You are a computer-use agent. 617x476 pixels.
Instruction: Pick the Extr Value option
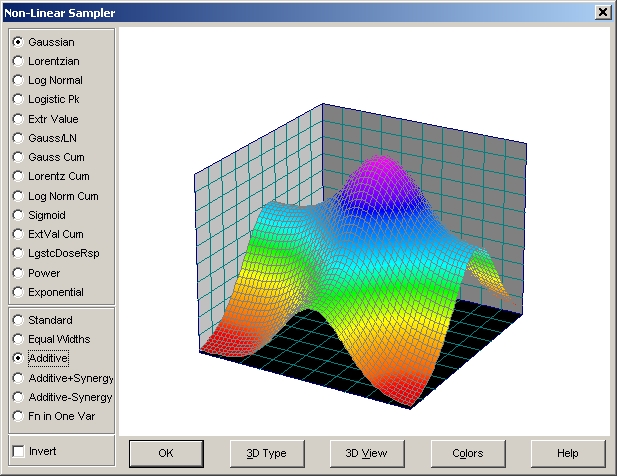point(18,119)
